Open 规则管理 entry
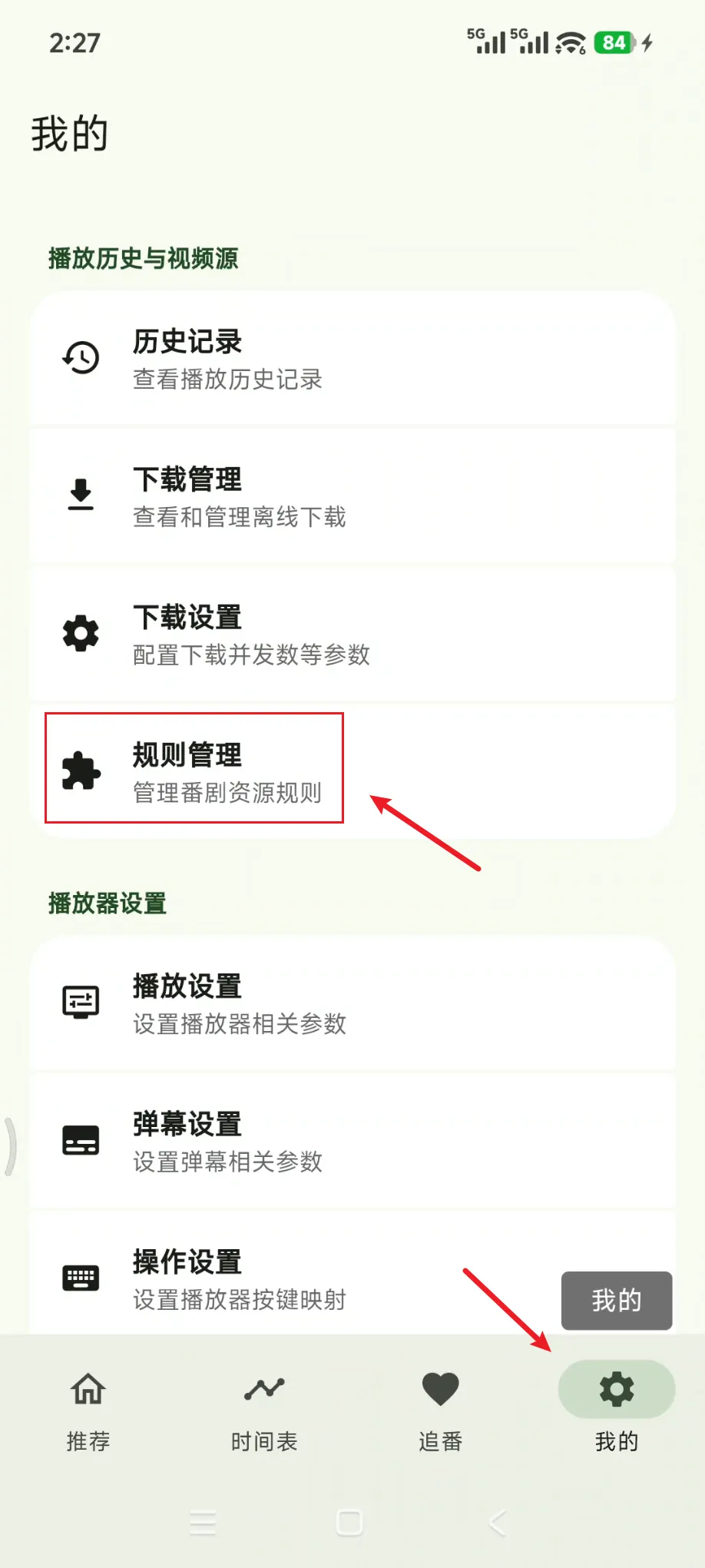Screen dimensions: 705x1568 [x=352, y=771]
